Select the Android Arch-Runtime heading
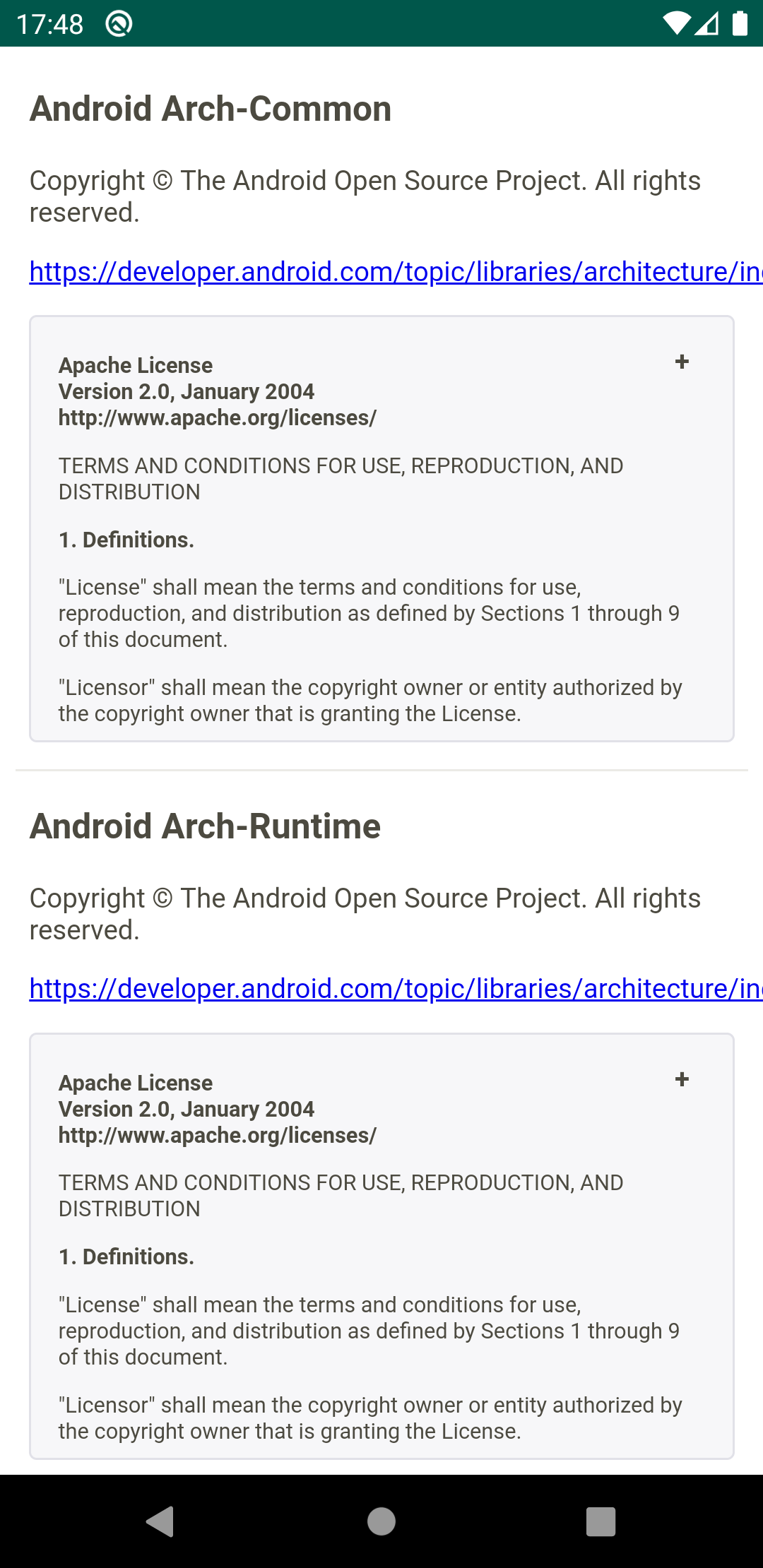The height and width of the screenshot is (1568, 763). pyautogui.click(x=205, y=826)
